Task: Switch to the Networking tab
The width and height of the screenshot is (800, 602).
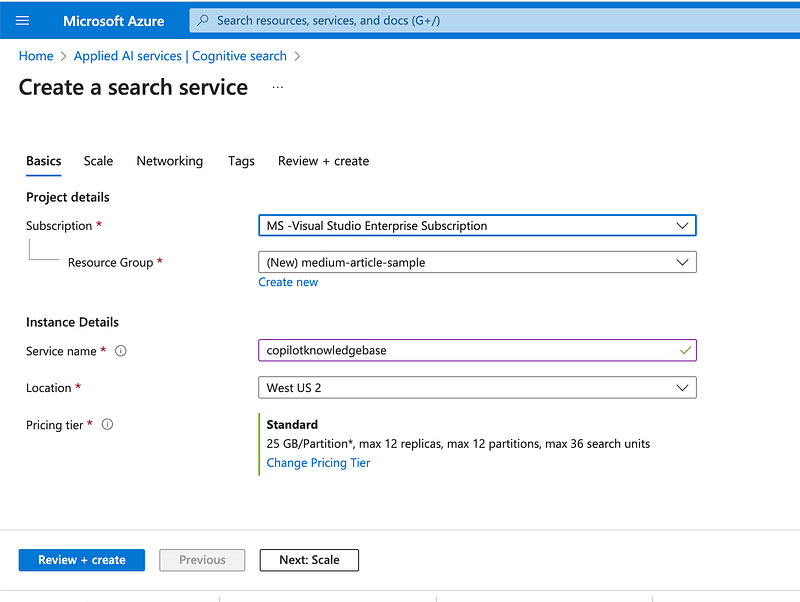Action: click(x=169, y=161)
